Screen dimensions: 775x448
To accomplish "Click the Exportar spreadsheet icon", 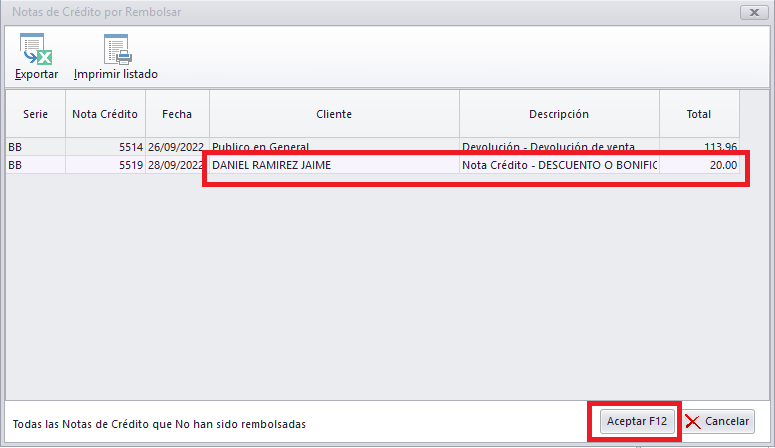I will (x=37, y=49).
